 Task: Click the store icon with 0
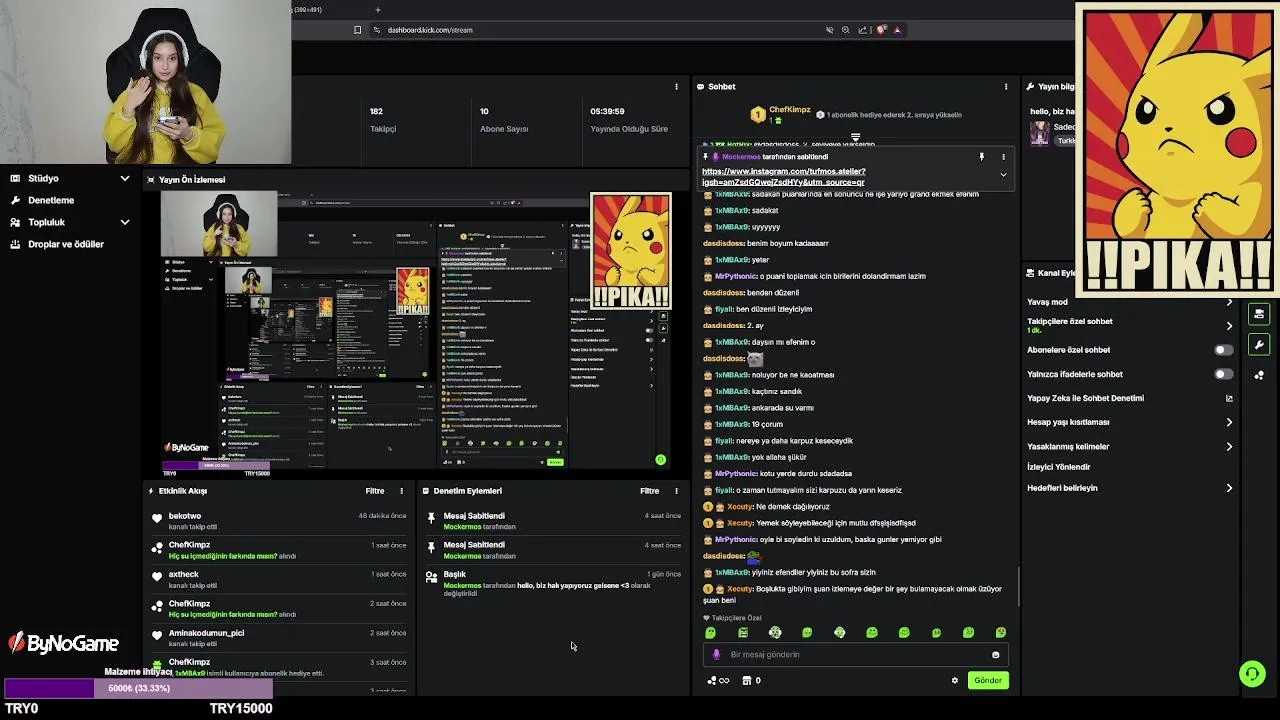point(750,681)
